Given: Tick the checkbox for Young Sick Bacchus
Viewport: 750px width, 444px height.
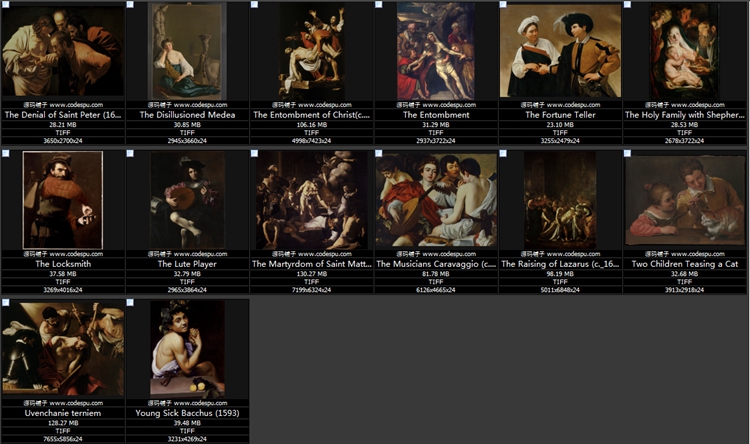Looking at the screenshot, I should 130,302.
